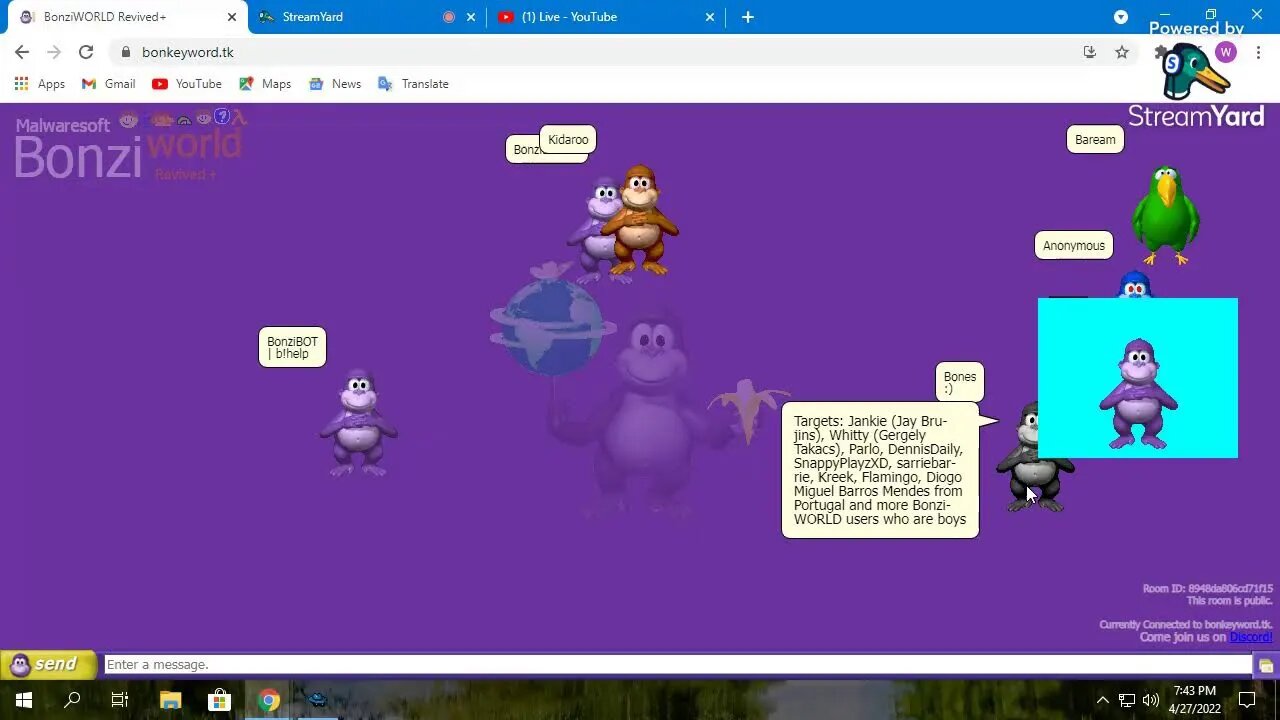Open a new browser tab
Viewport: 1280px width, 720px height.
pyautogui.click(x=748, y=17)
